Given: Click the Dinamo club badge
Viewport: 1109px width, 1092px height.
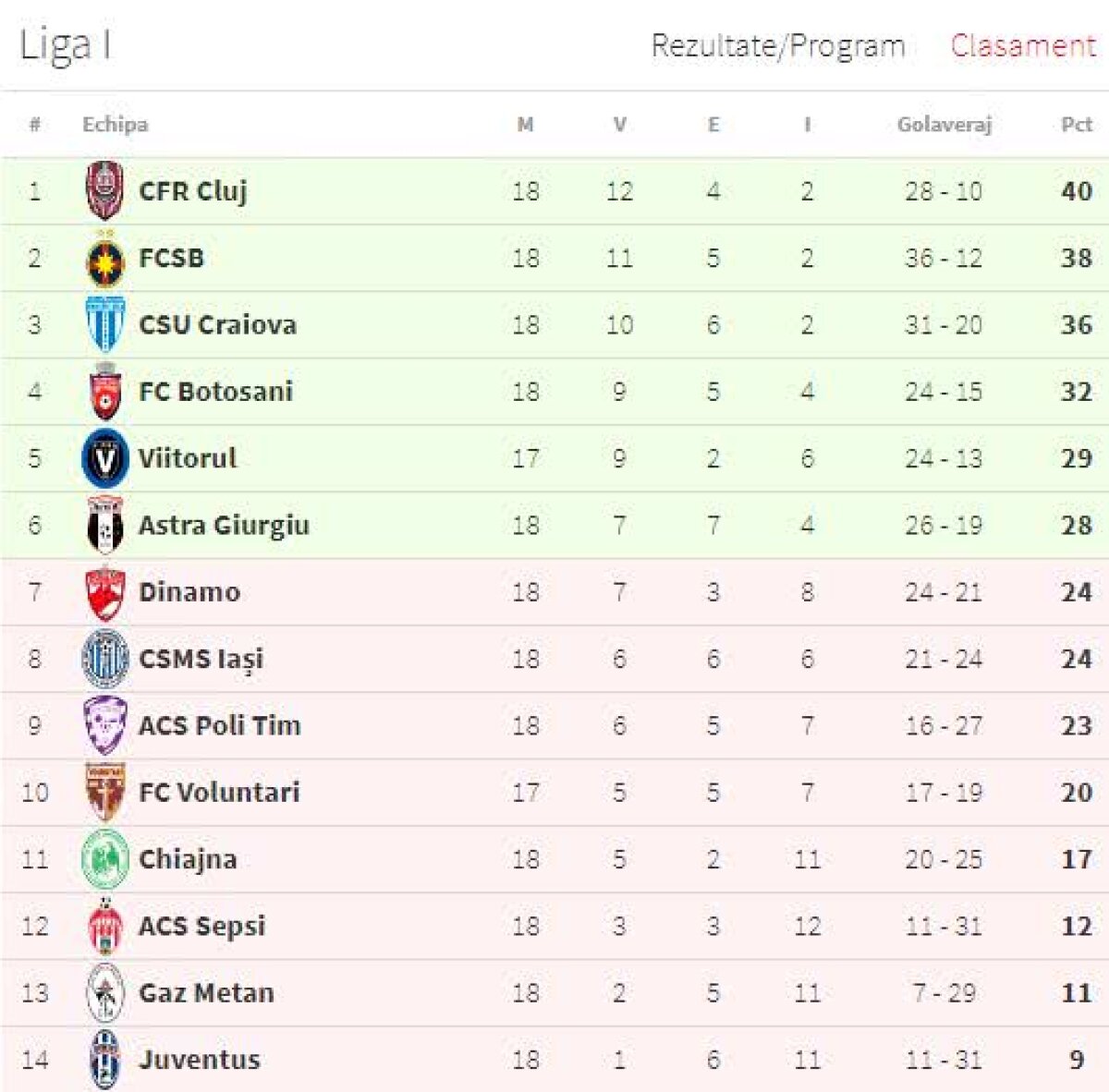Looking at the screenshot, I should click(x=104, y=592).
